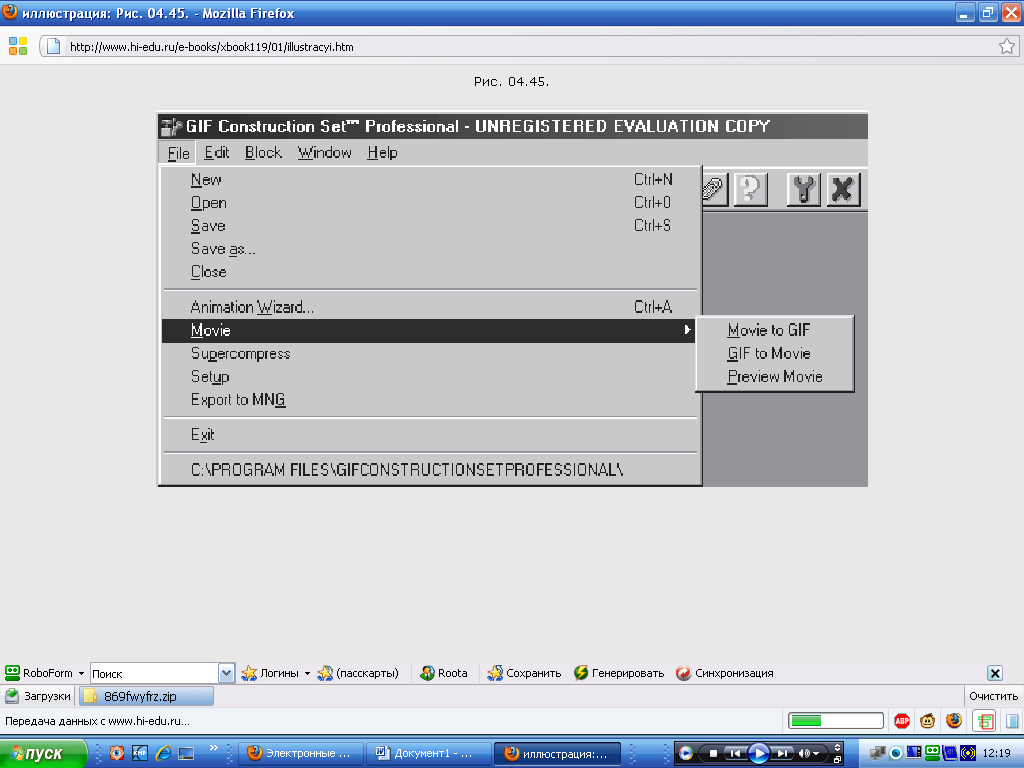Click the пуск Start button
This screenshot has height=768, width=1024.
[43, 754]
